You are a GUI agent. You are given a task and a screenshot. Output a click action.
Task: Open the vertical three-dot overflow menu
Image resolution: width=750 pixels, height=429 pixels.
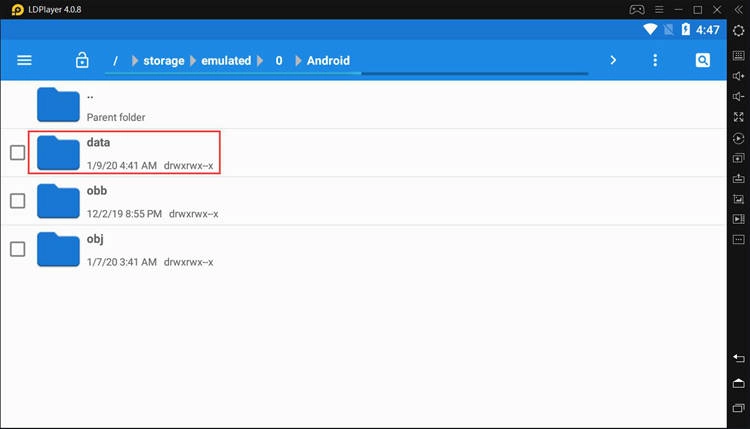[655, 61]
